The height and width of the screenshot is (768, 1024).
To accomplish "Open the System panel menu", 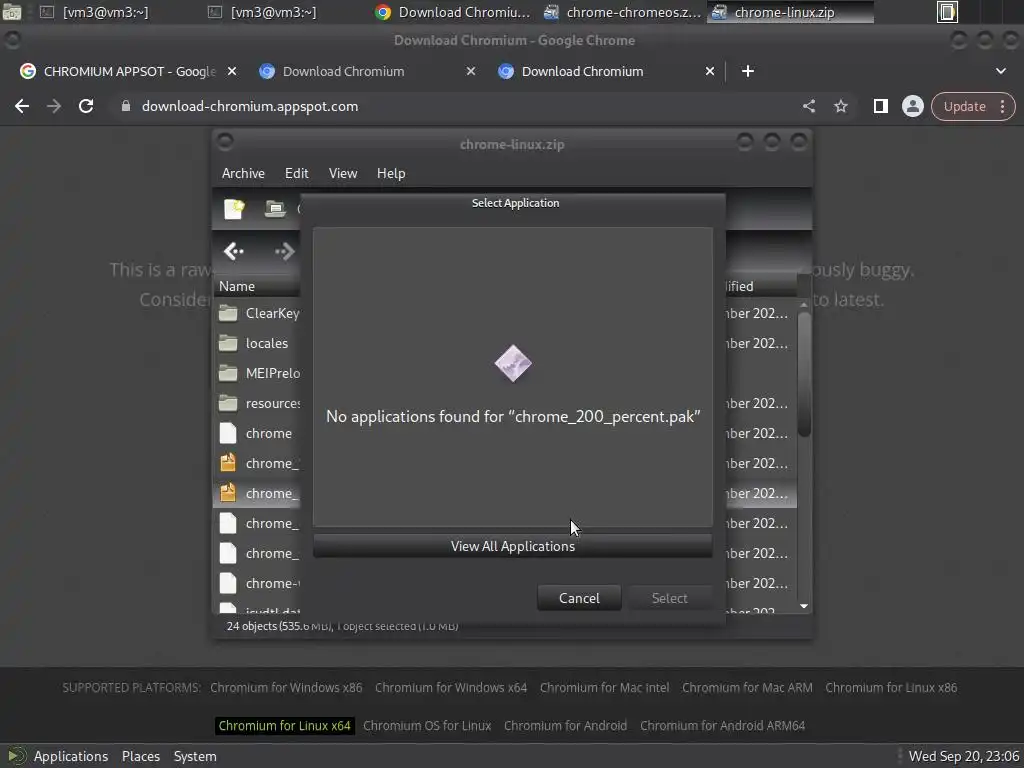I will coord(195,756).
